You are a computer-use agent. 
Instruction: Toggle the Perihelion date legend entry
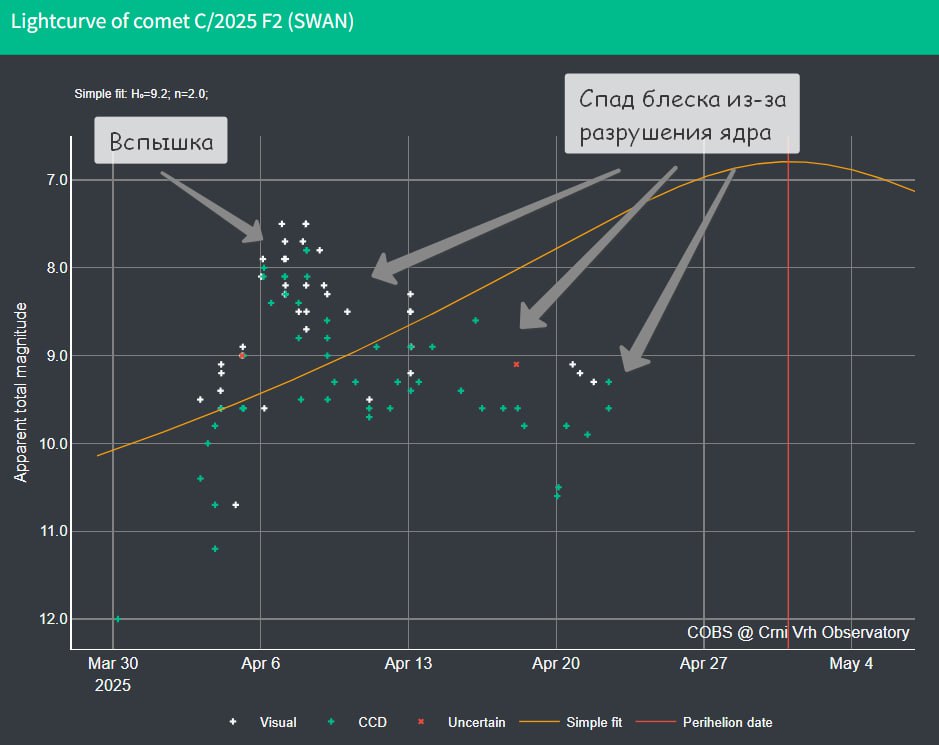(704, 722)
